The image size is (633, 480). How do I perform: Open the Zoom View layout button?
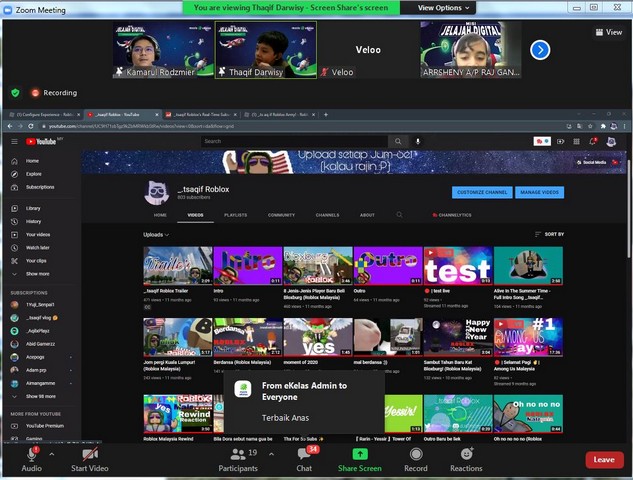[x=607, y=32]
